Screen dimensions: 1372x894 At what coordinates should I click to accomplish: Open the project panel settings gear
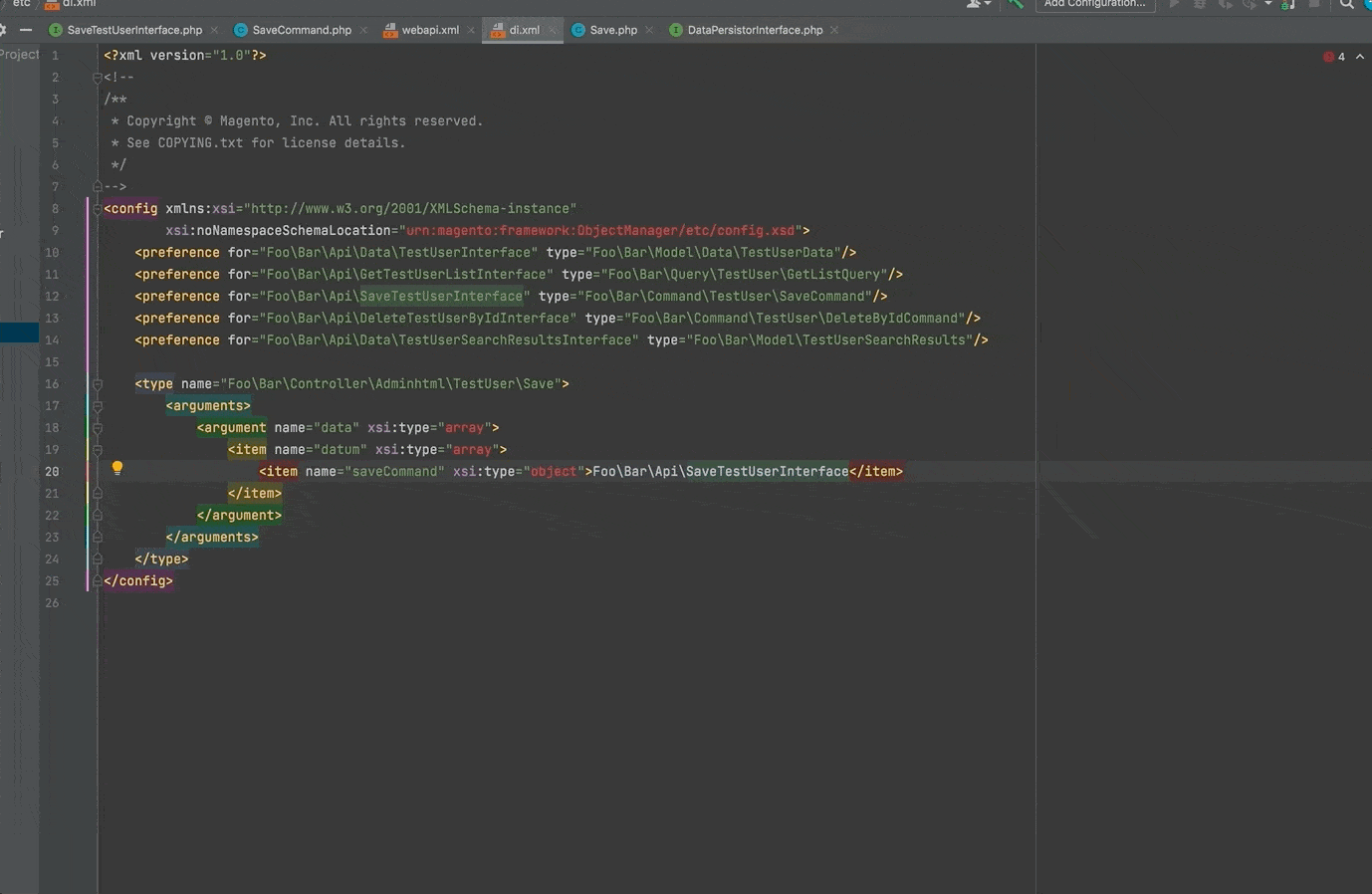[x=3, y=30]
